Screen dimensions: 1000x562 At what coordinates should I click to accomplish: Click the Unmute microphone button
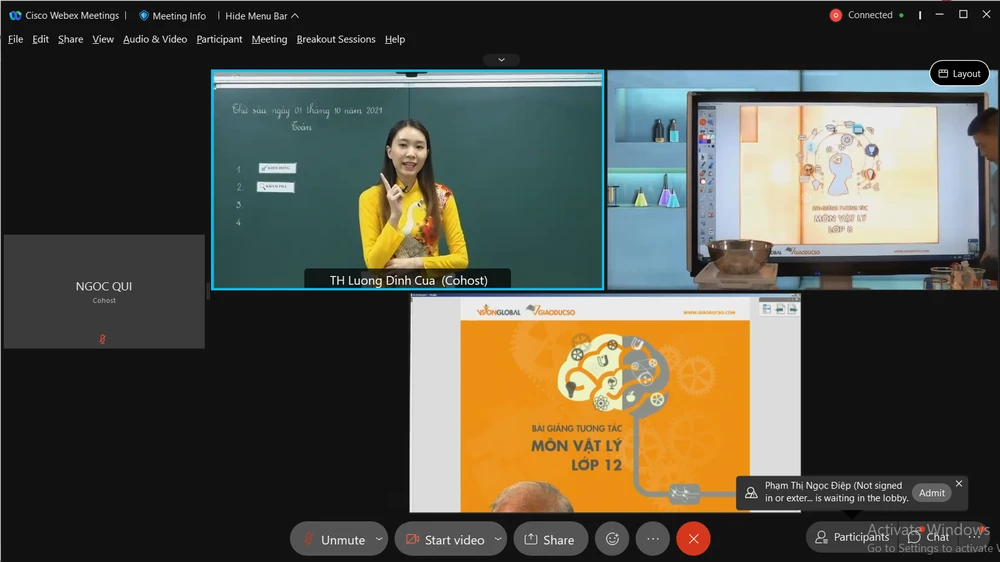click(x=333, y=539)
